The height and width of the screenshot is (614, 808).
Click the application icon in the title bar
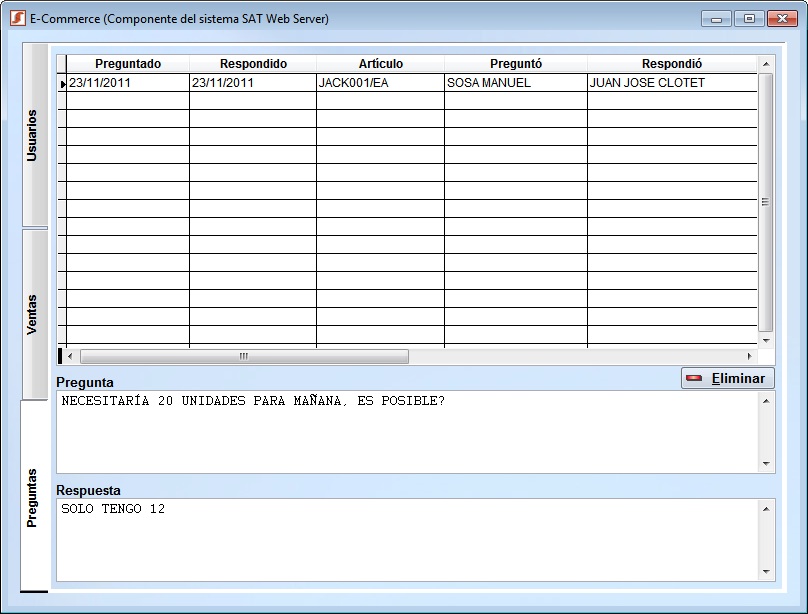(x=17, y=19)
